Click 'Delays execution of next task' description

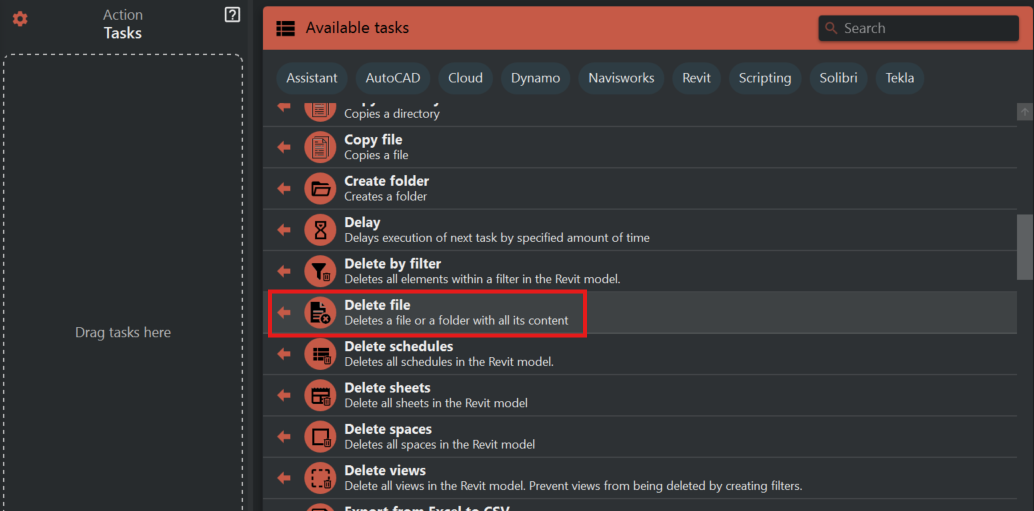(497, 238)
